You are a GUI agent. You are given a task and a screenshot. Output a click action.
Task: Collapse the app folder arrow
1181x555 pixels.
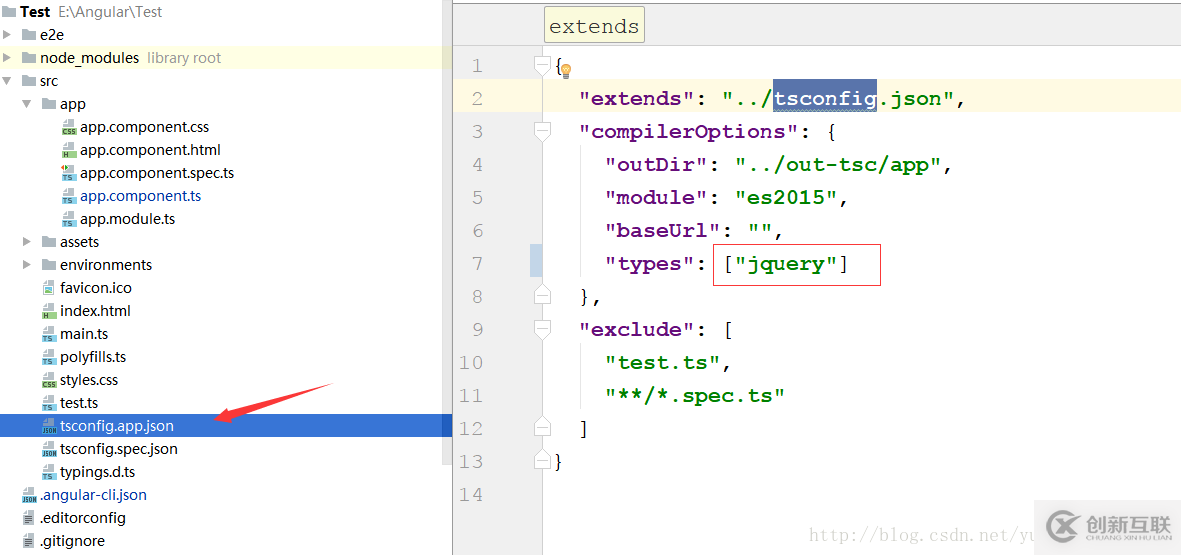[26, 104]
